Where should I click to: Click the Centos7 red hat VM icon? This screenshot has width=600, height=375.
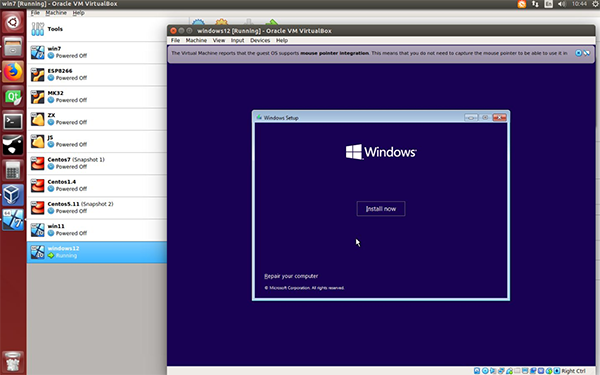coord(38,163)
